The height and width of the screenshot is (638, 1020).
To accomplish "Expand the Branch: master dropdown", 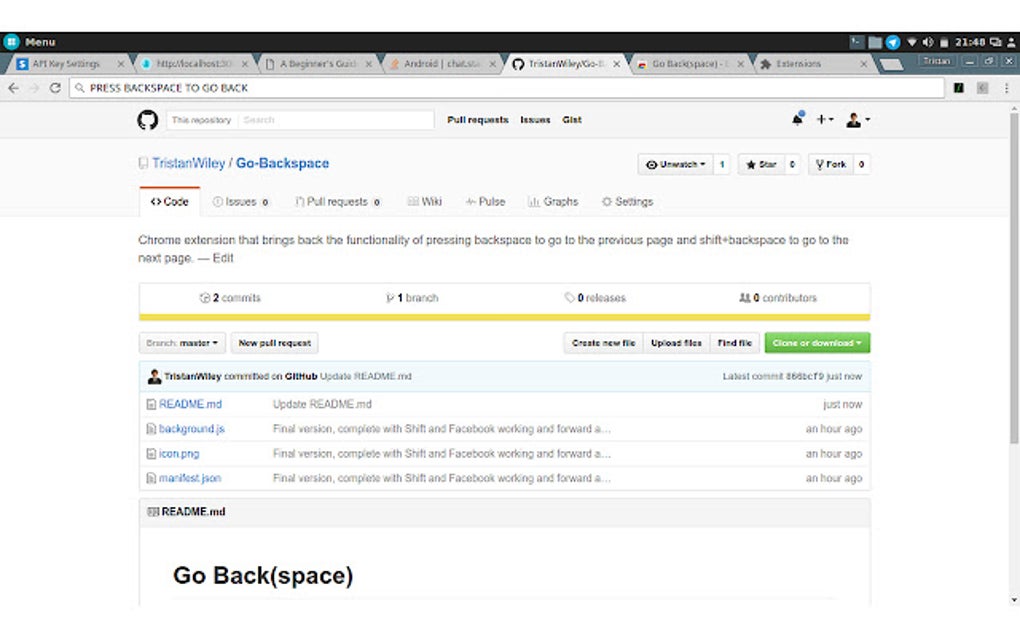I will tap(182, 343).
